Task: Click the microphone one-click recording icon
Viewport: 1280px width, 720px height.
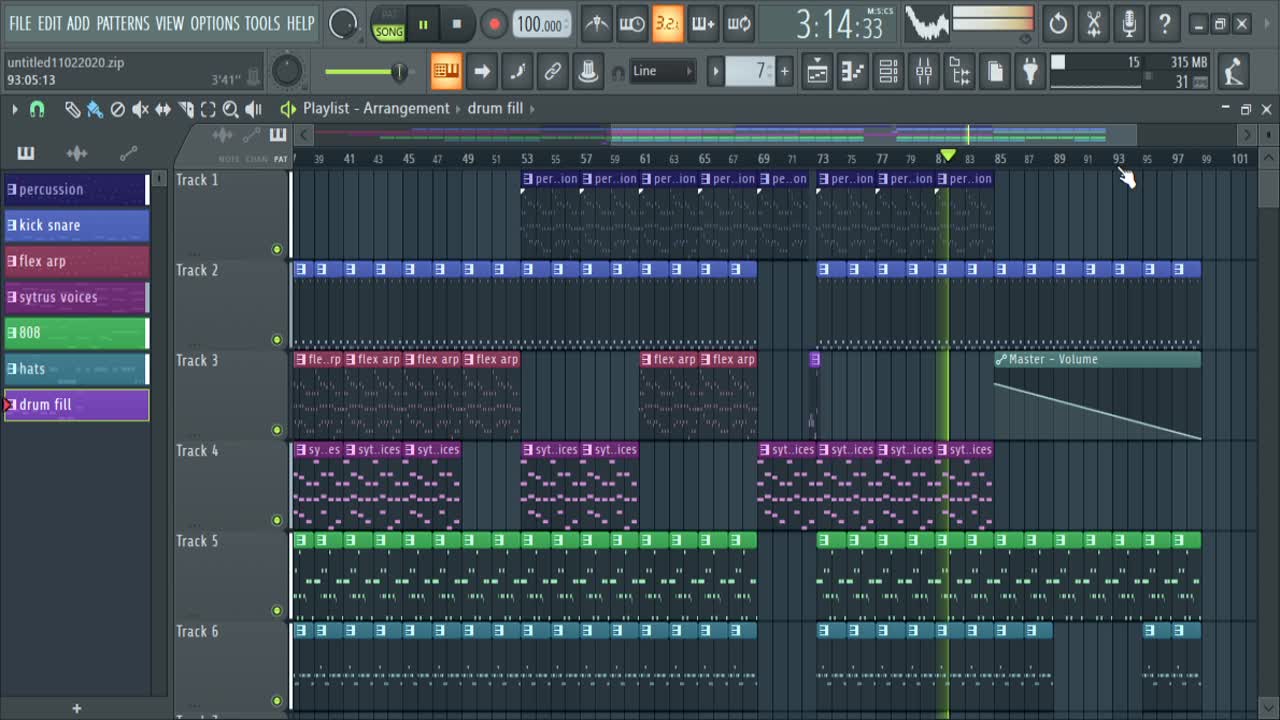Action: tap(1129, 23)
